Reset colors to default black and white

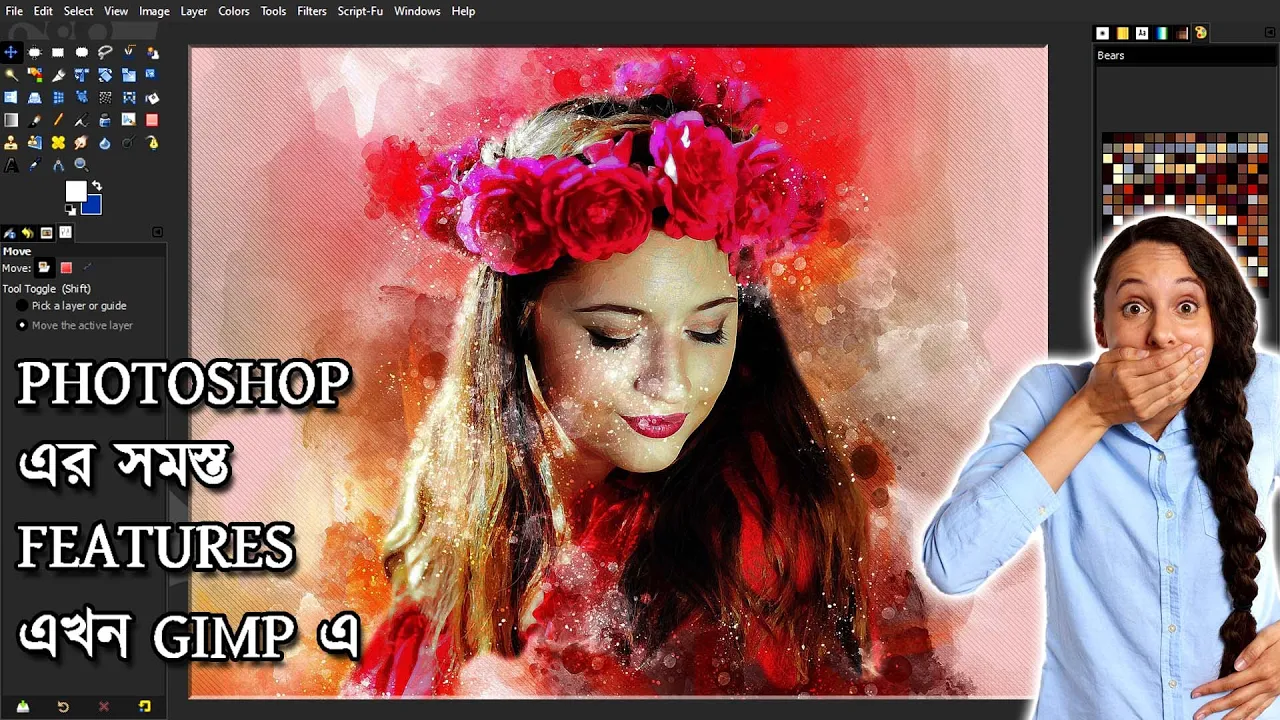click(70, 209)
